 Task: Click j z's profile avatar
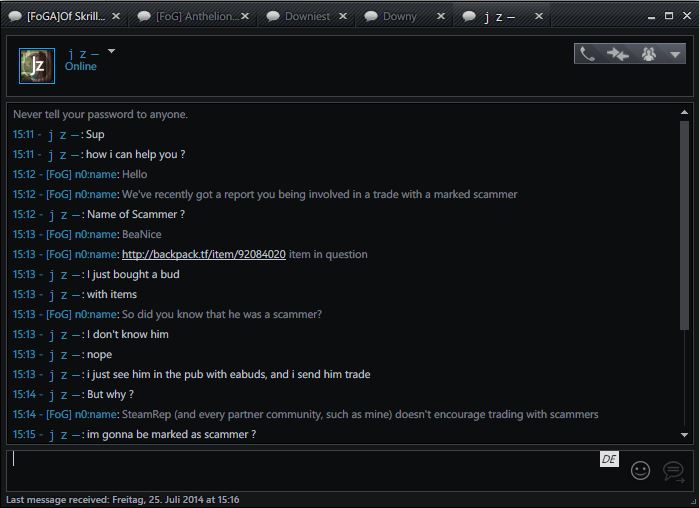(x=37, y=66)
